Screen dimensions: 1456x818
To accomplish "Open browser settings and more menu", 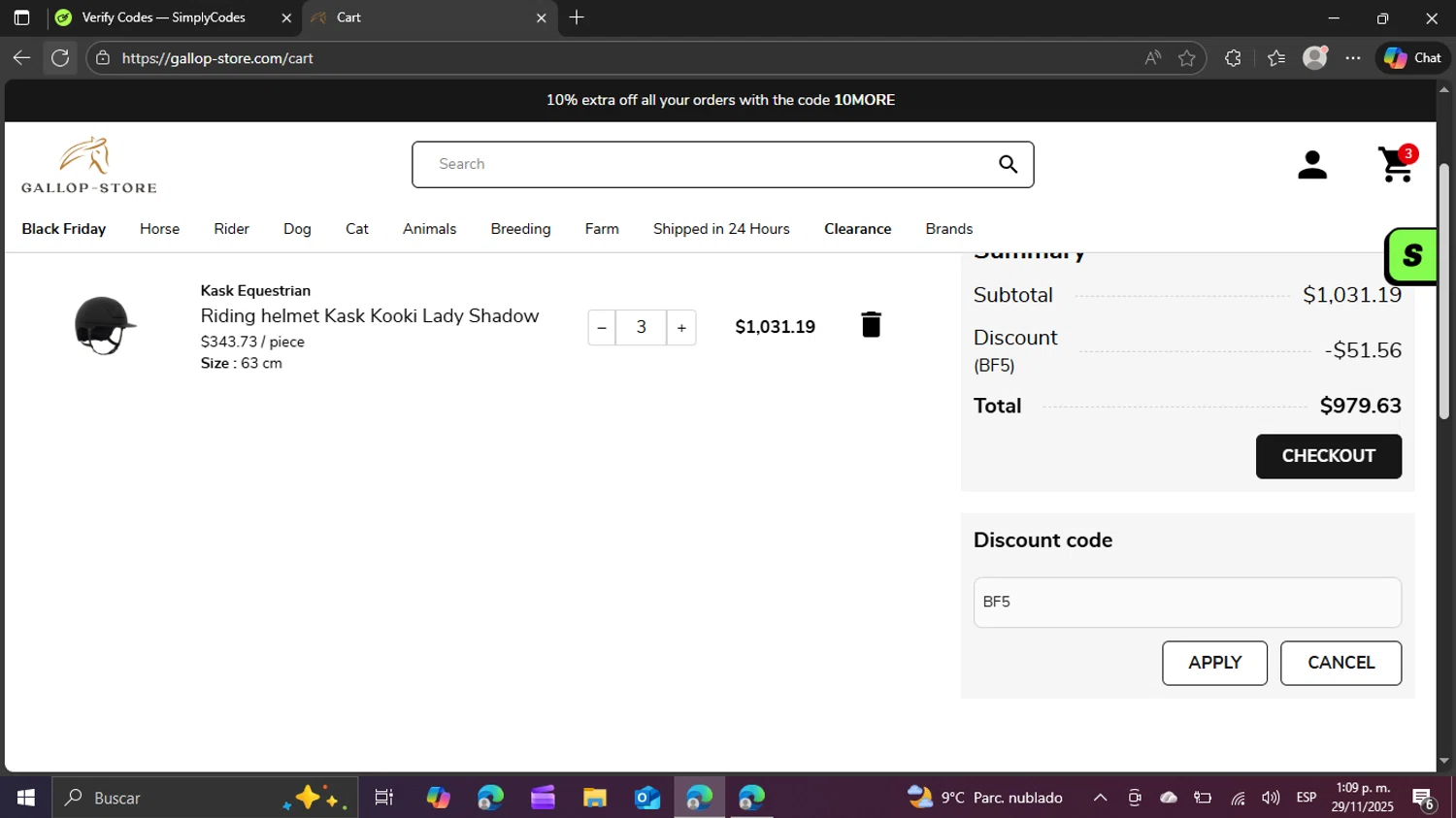I will [x=1353, y=58].
